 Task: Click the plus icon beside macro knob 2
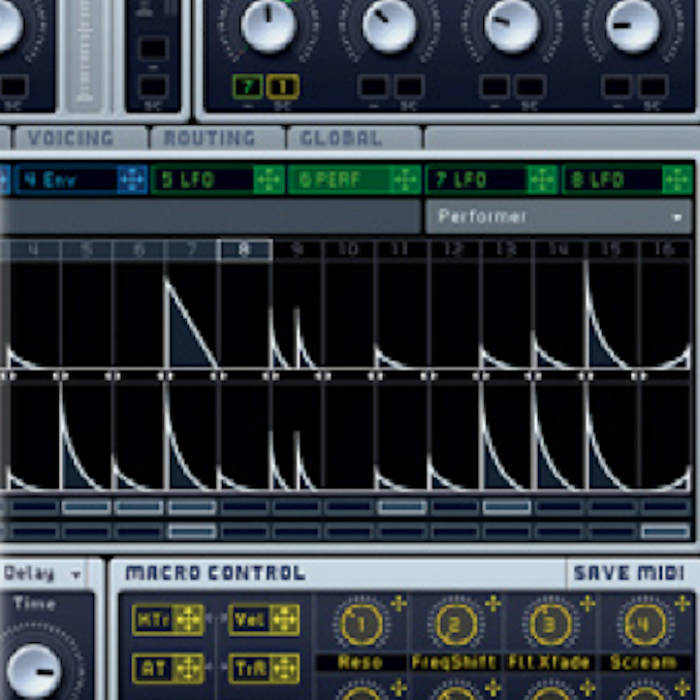point(493,603)
